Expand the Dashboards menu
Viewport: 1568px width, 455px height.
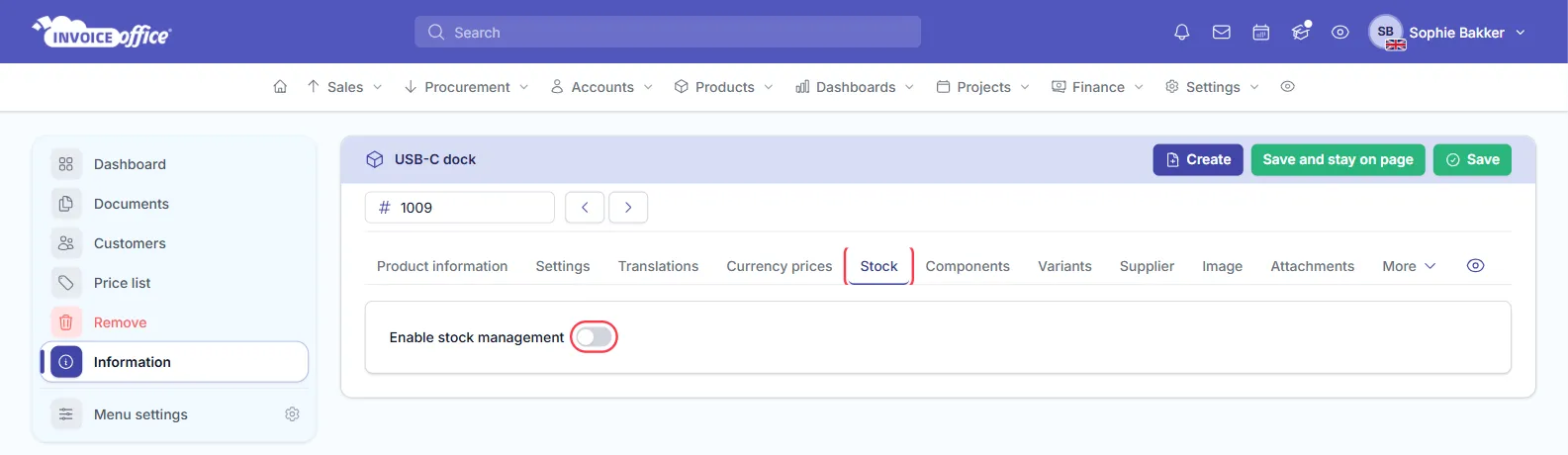(855, 87)
